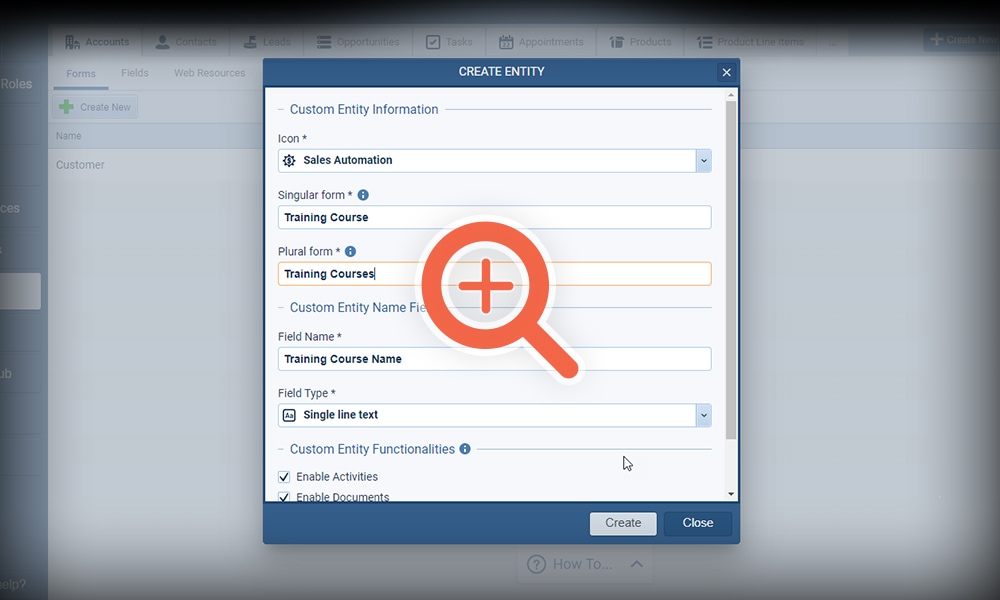Uncheck Enable Activities
1000x600 pixels.
(x=284, y=476)
